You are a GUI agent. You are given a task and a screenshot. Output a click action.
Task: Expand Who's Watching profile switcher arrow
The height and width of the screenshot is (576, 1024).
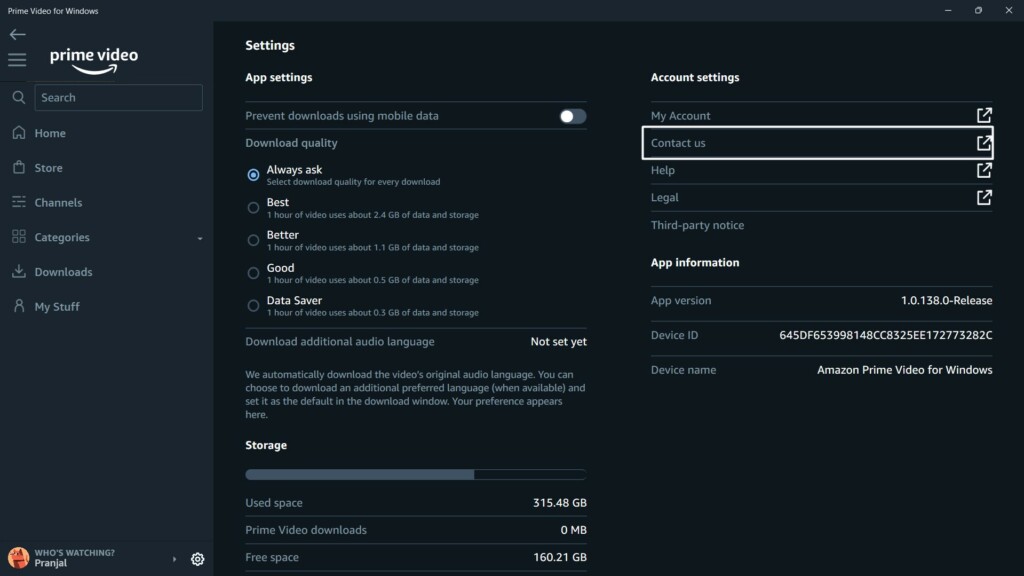coord(174,559)
